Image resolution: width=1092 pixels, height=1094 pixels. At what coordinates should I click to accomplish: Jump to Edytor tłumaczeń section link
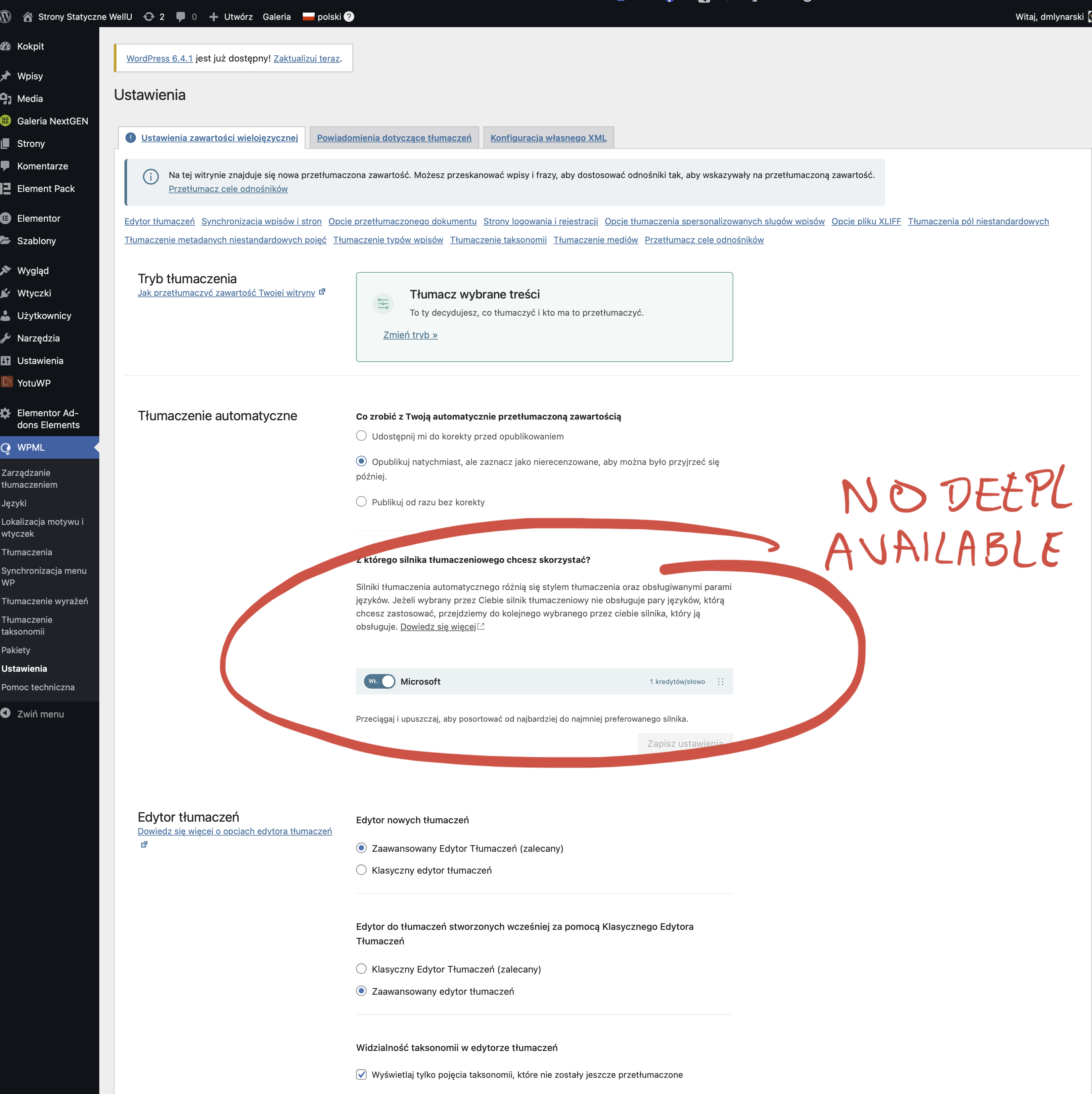coord(160,221)
